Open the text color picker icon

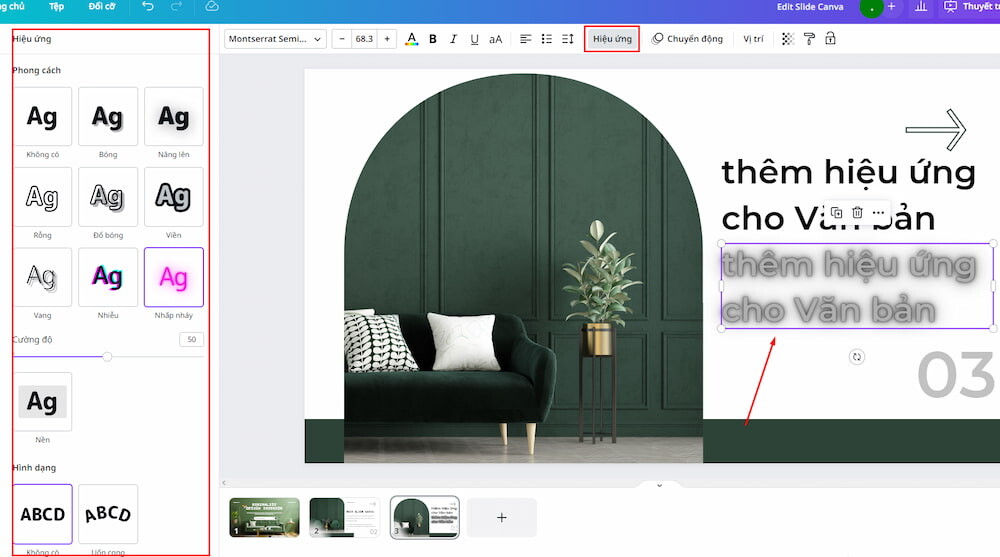click(411, 39)
